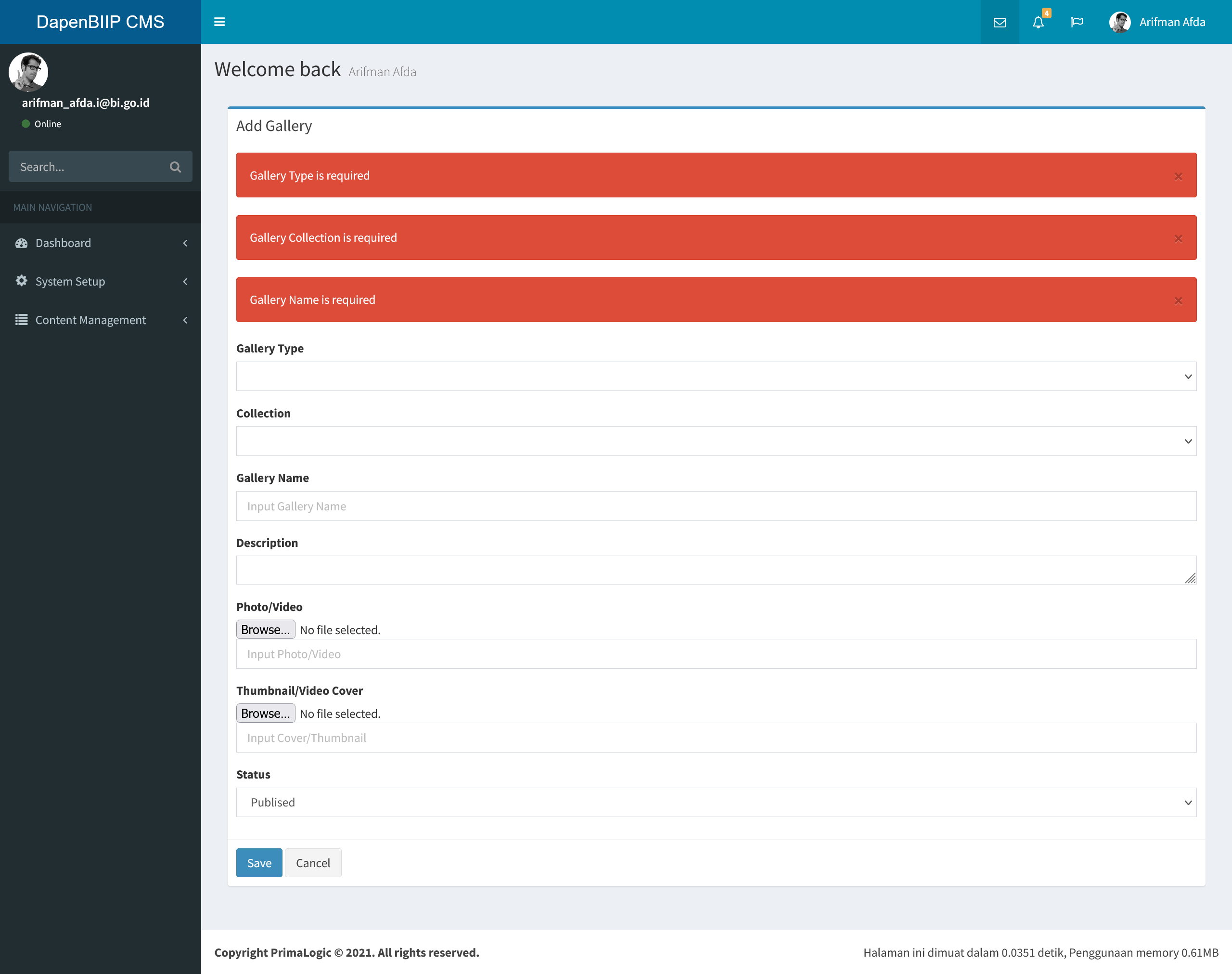Viewport: 1232px width, 974px height.
Task: Open the bell notifications icon
Action: (x=1038, y=22)
